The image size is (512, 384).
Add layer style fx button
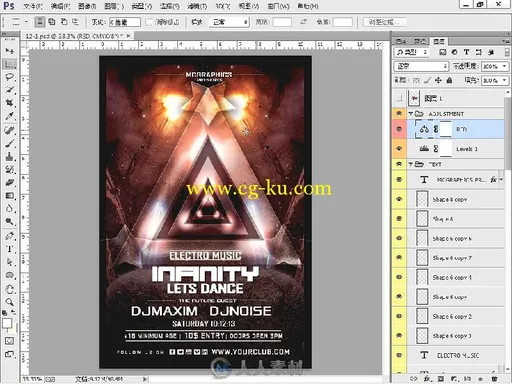click(427, 379)
